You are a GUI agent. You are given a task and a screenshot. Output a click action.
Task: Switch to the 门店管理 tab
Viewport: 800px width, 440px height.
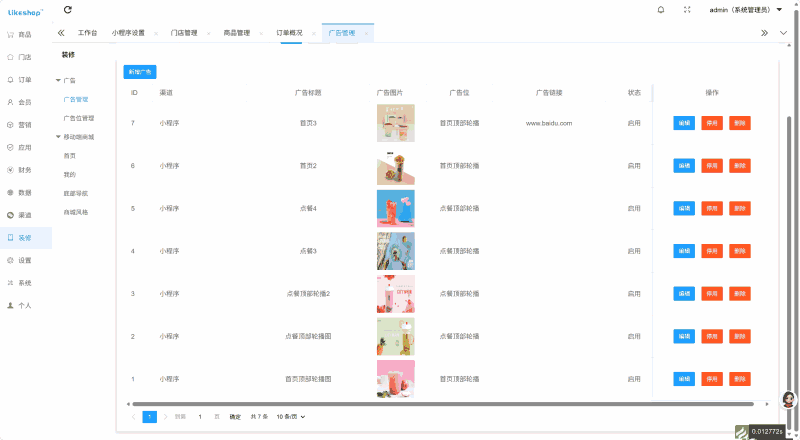(184, 33)
